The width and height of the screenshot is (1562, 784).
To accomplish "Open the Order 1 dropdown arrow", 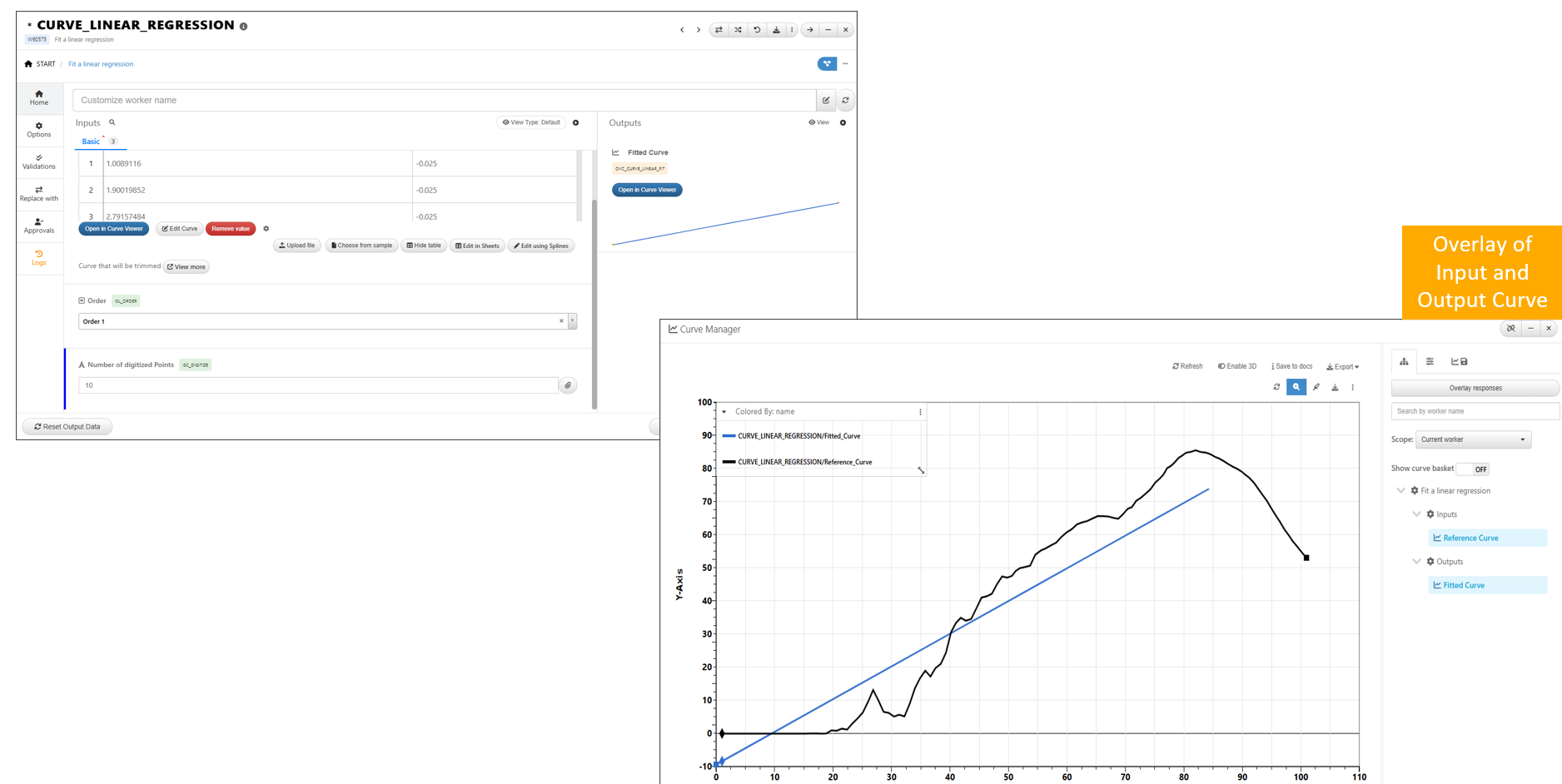I will (573, 321).
